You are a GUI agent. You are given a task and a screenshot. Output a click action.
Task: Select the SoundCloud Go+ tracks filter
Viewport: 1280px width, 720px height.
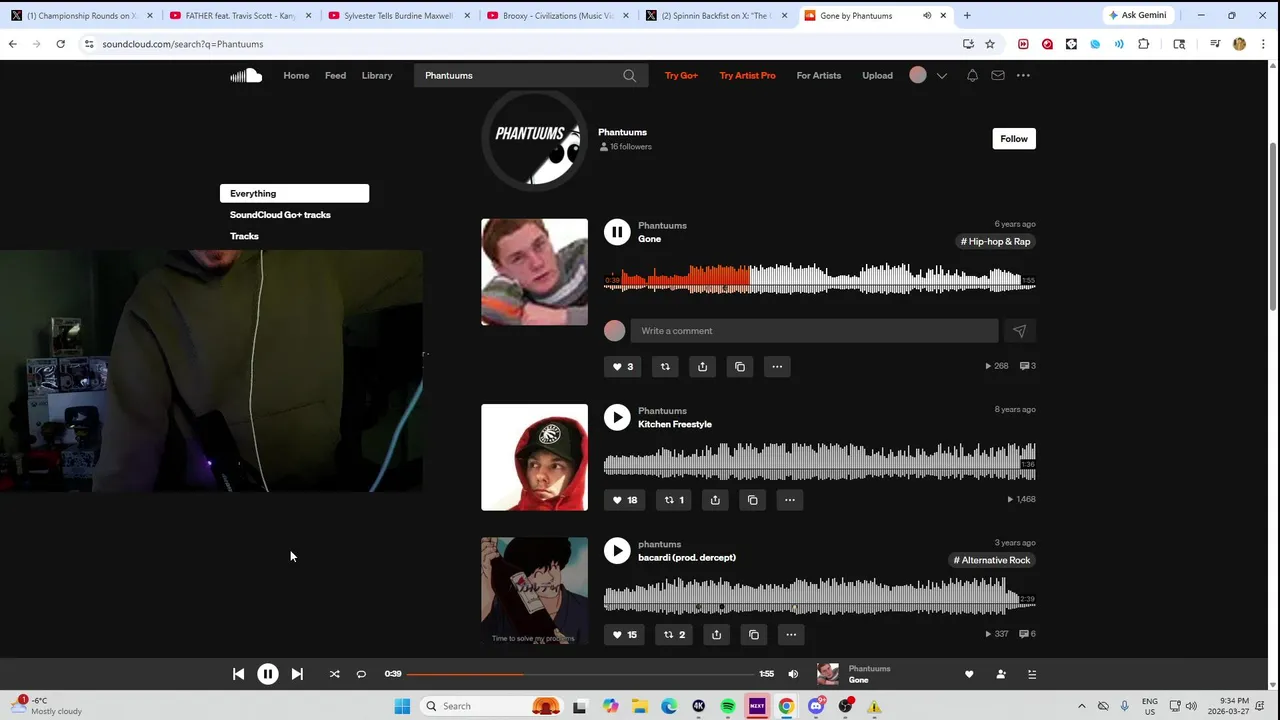[280, 215]
